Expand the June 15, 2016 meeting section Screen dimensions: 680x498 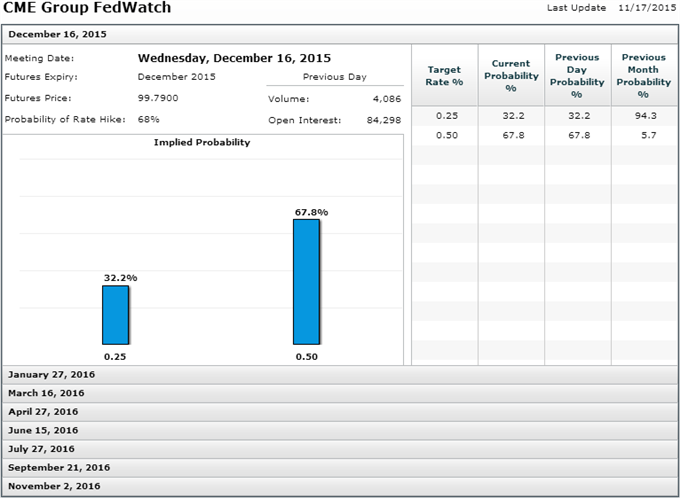340,431
